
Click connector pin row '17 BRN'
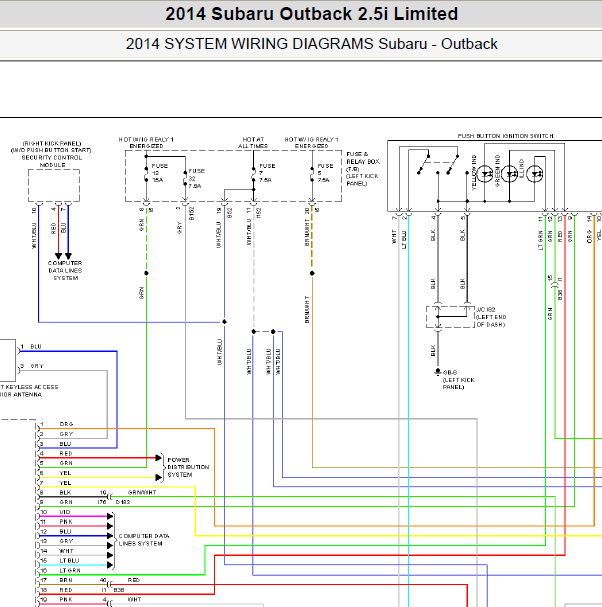tap(57, 580)
